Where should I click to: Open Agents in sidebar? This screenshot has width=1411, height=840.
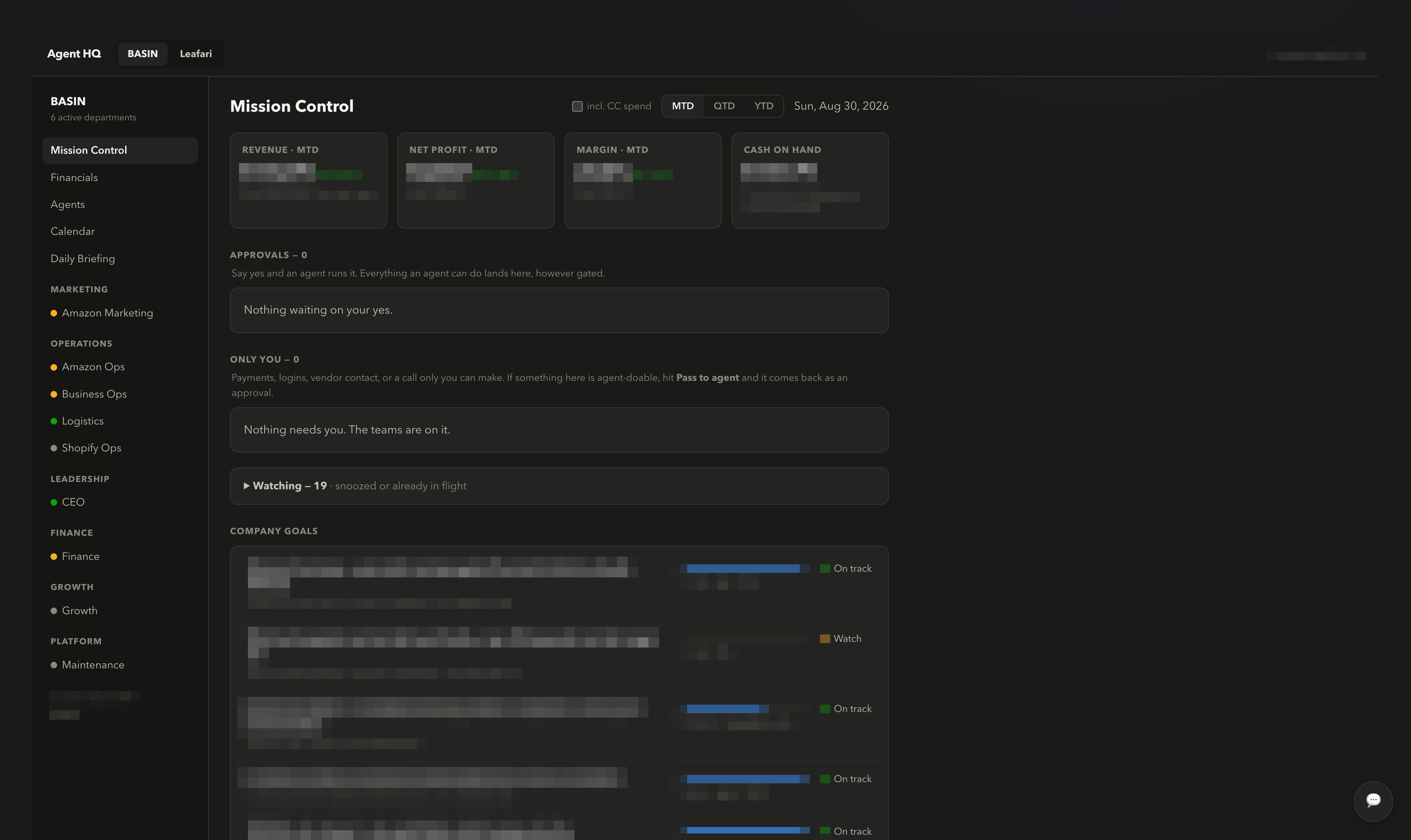click(120, 204)
